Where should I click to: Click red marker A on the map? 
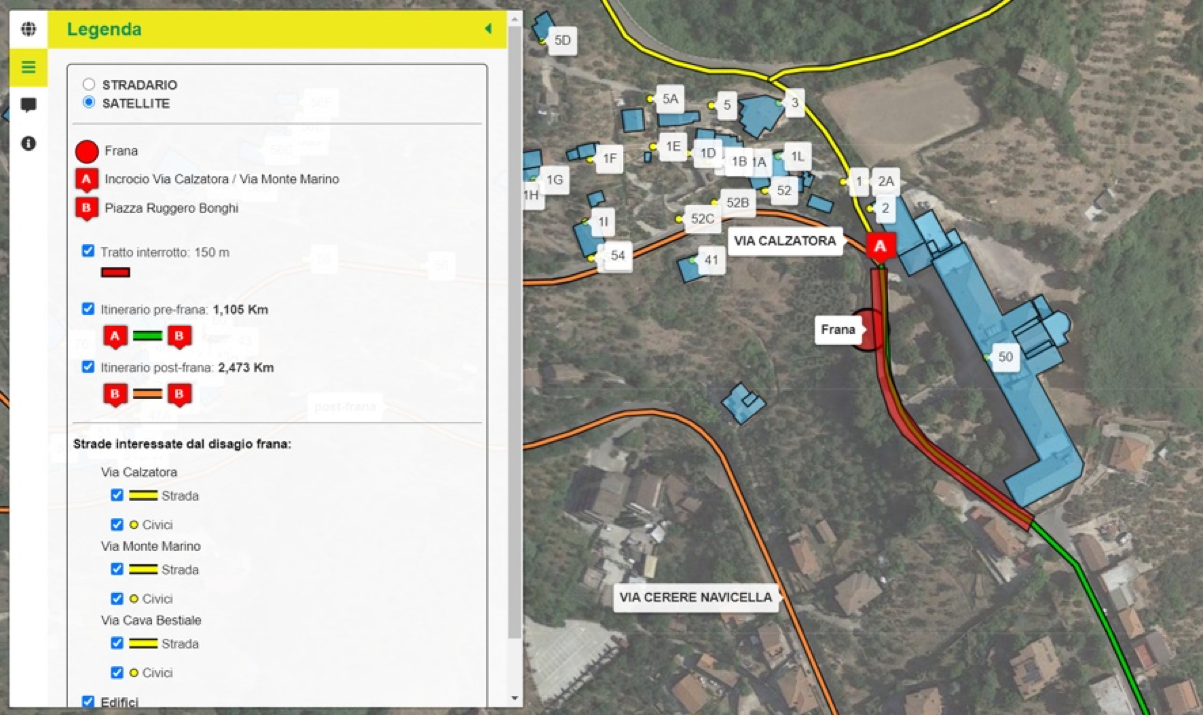pos(880,246)
